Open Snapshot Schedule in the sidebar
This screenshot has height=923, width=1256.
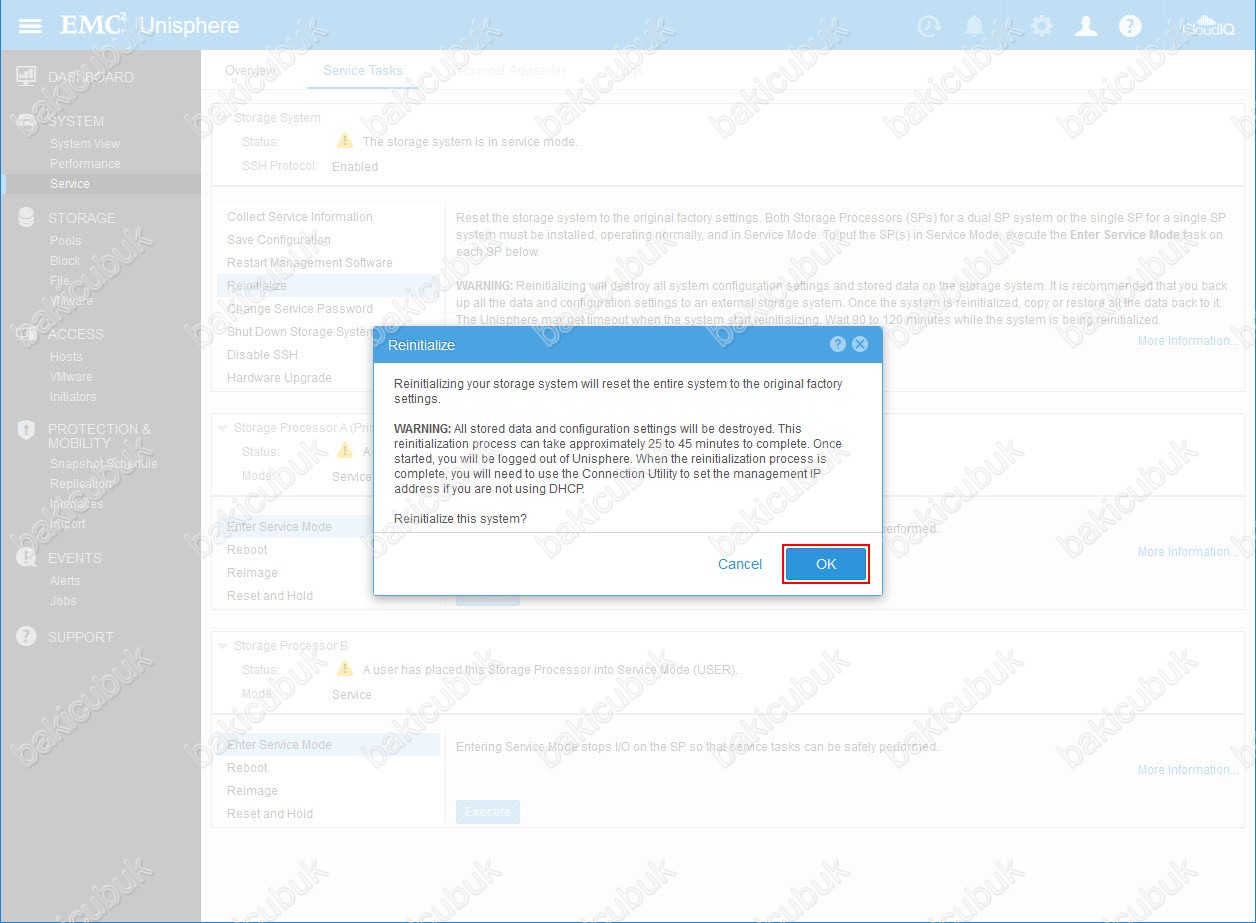(x=104, y=464)
